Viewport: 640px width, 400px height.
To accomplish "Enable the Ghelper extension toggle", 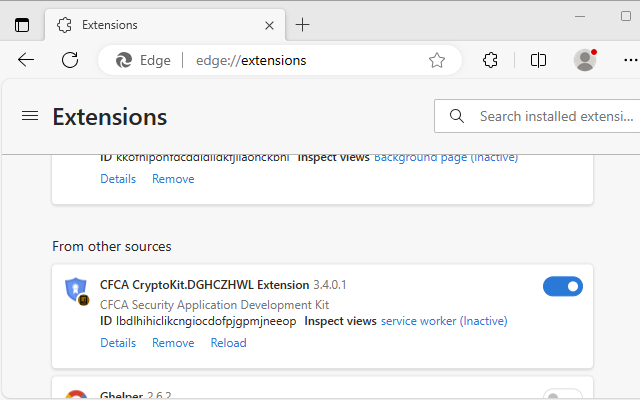I will point(563,396).
